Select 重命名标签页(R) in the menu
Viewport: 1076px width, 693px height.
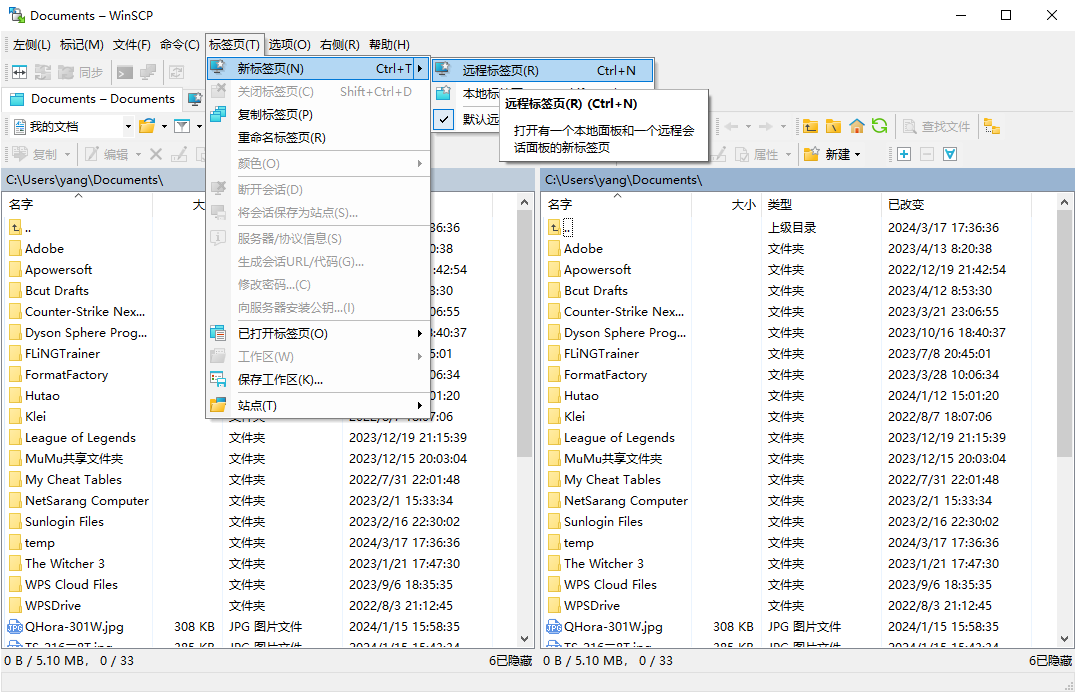(x=318, y=138)
